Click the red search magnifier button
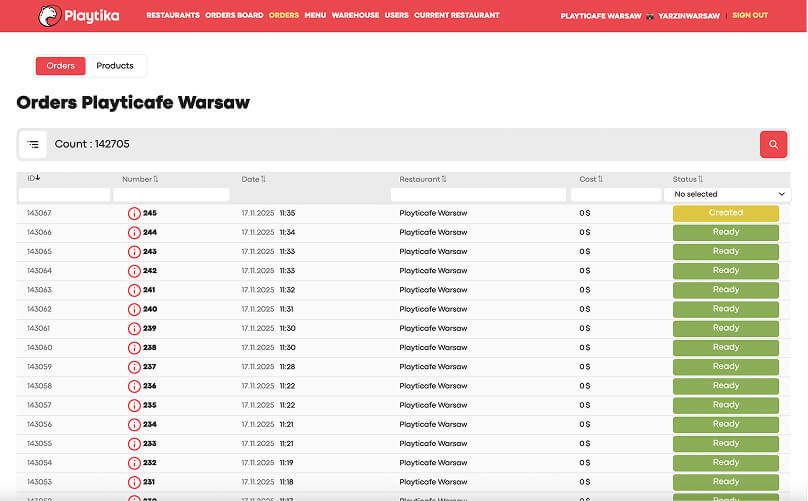The width and height of the screenshot is (808, 501). [773, 144]
